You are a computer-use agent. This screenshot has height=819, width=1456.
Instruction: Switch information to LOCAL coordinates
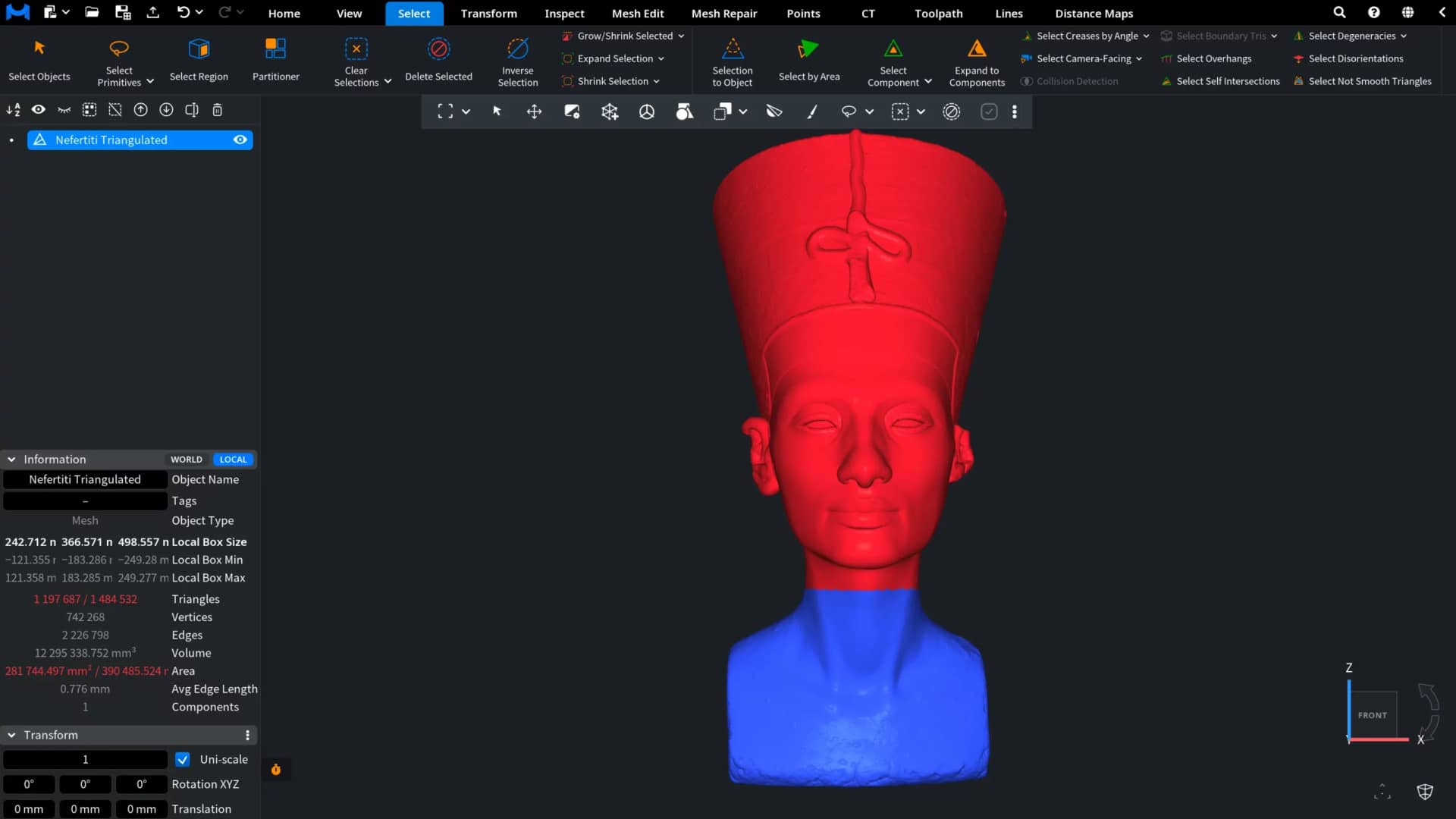[x=233, y=460]
